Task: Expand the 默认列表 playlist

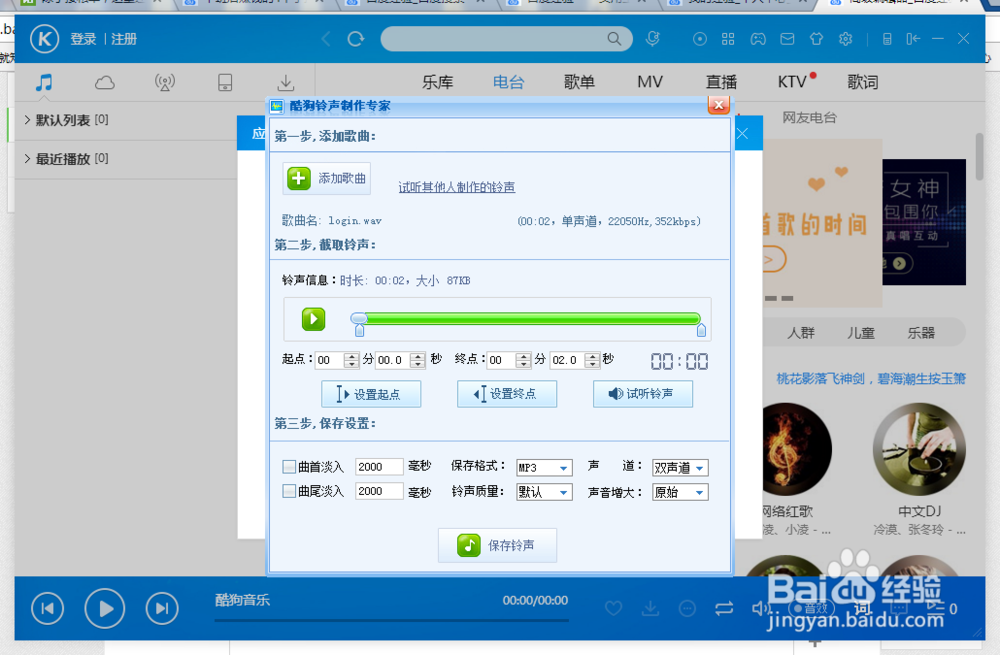Action: [27, 119]
